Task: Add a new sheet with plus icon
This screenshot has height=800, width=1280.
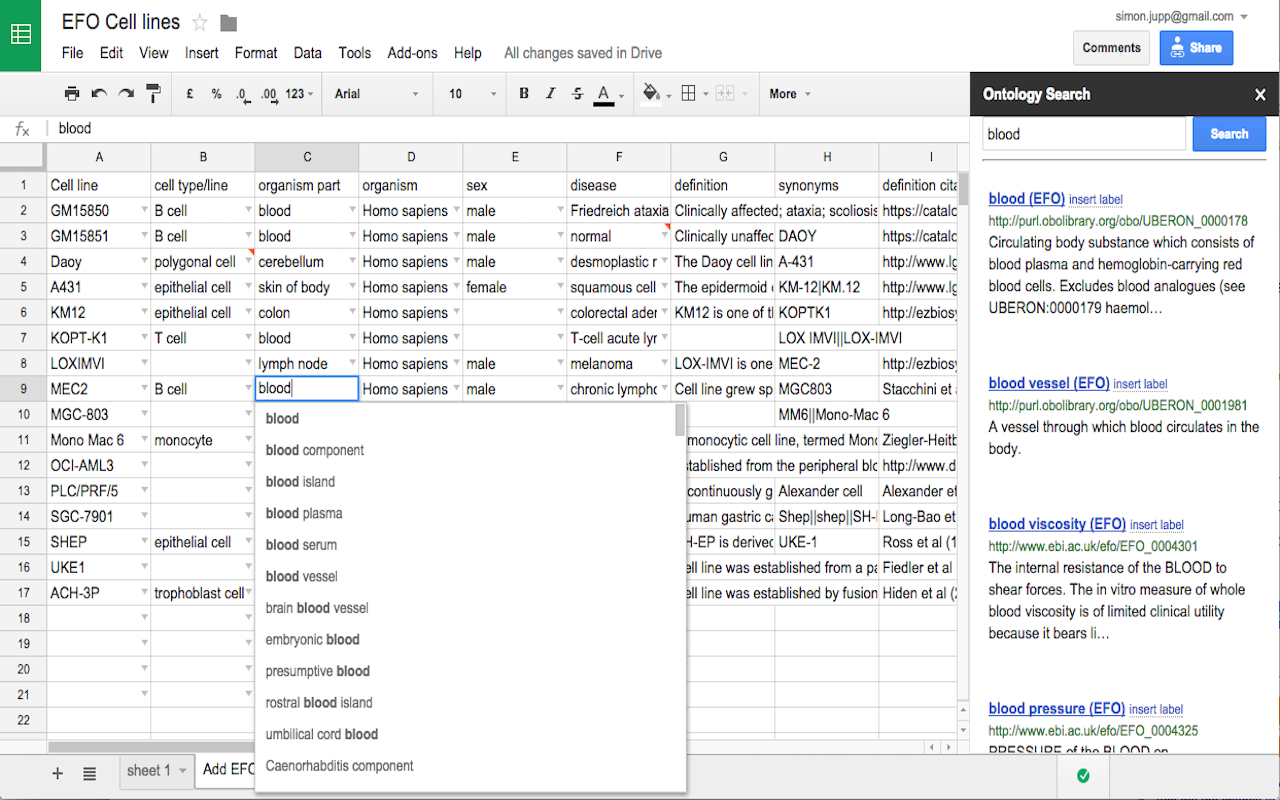Action: tap(57, 772)
